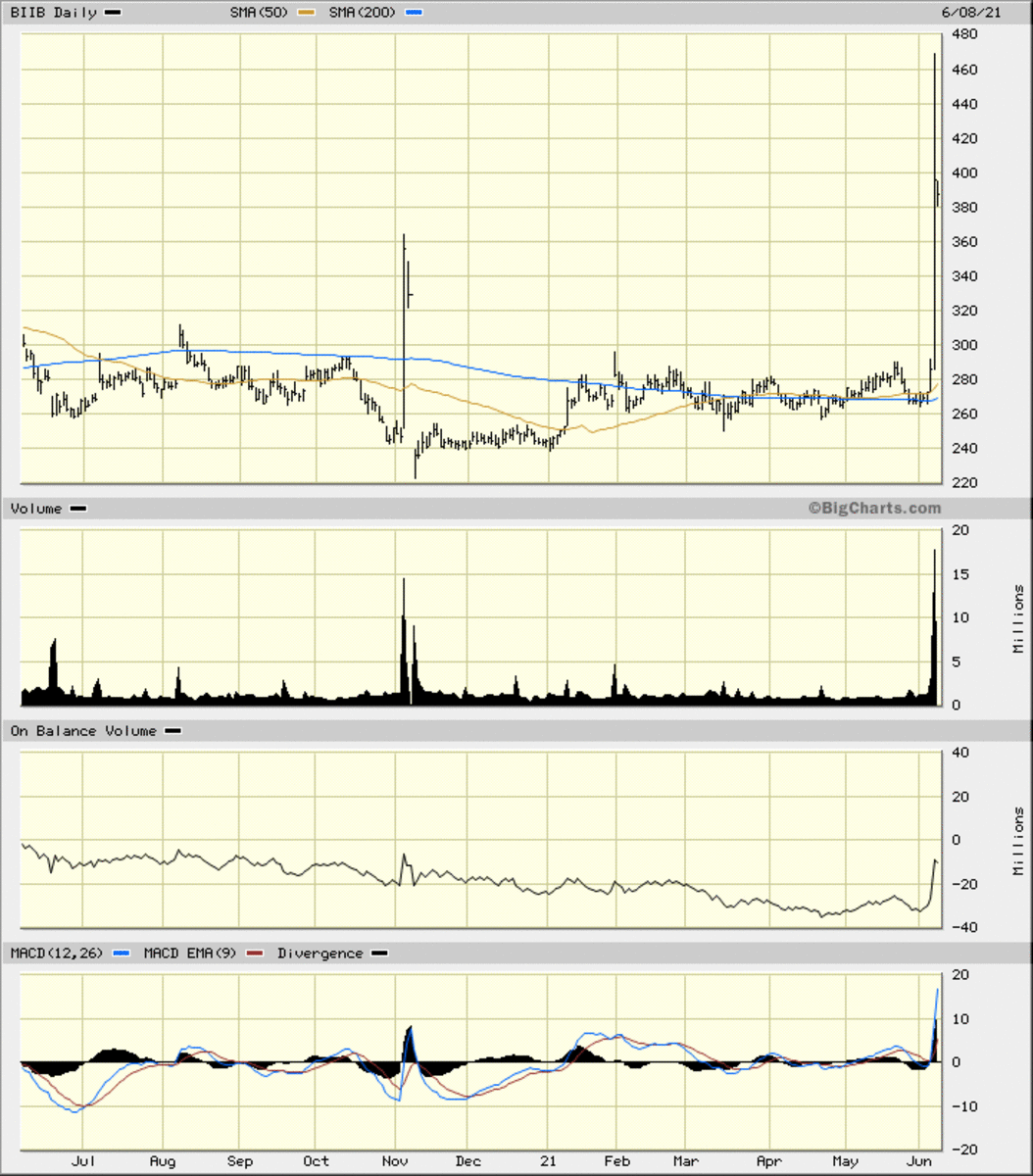Click the SMA(200) legend text

click(x=366, y=13)
